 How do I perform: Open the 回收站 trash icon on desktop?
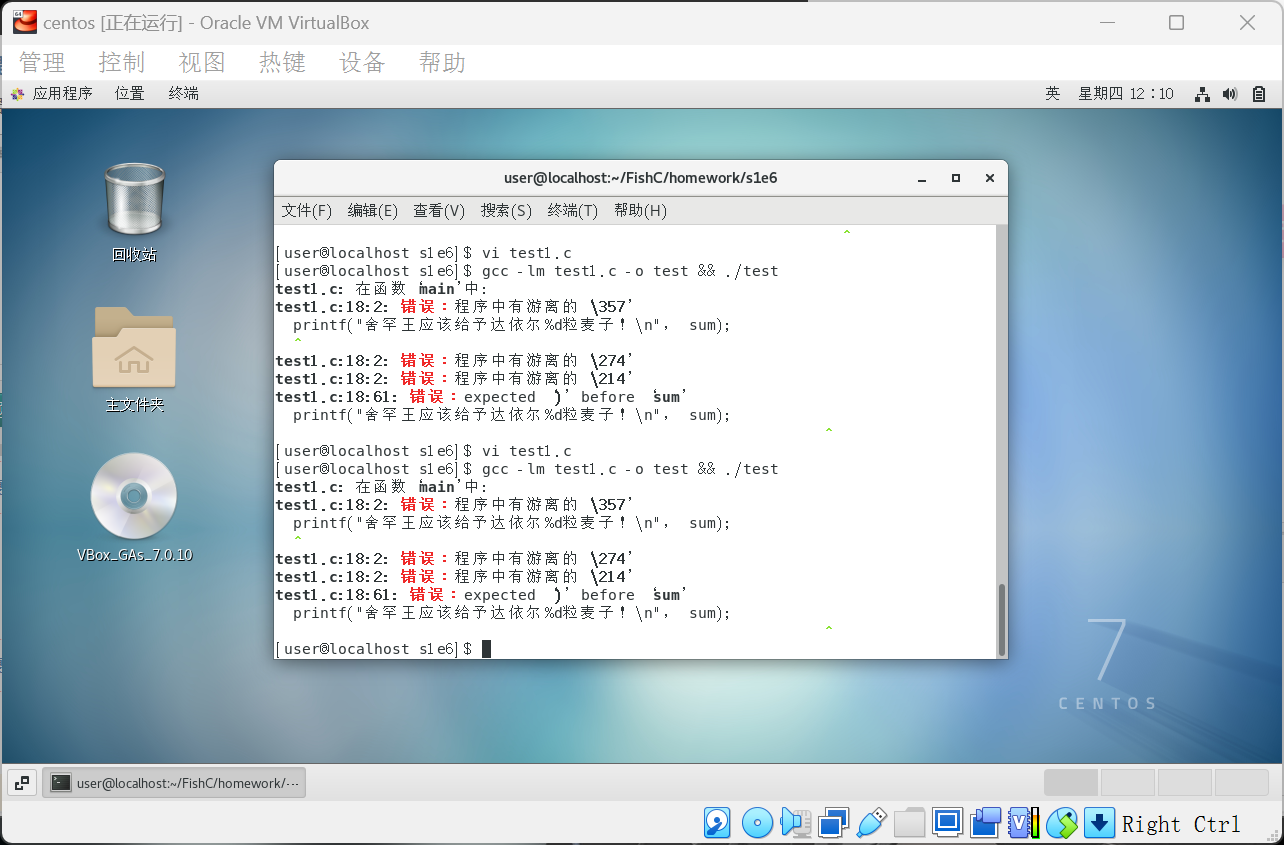coord(134,200)
